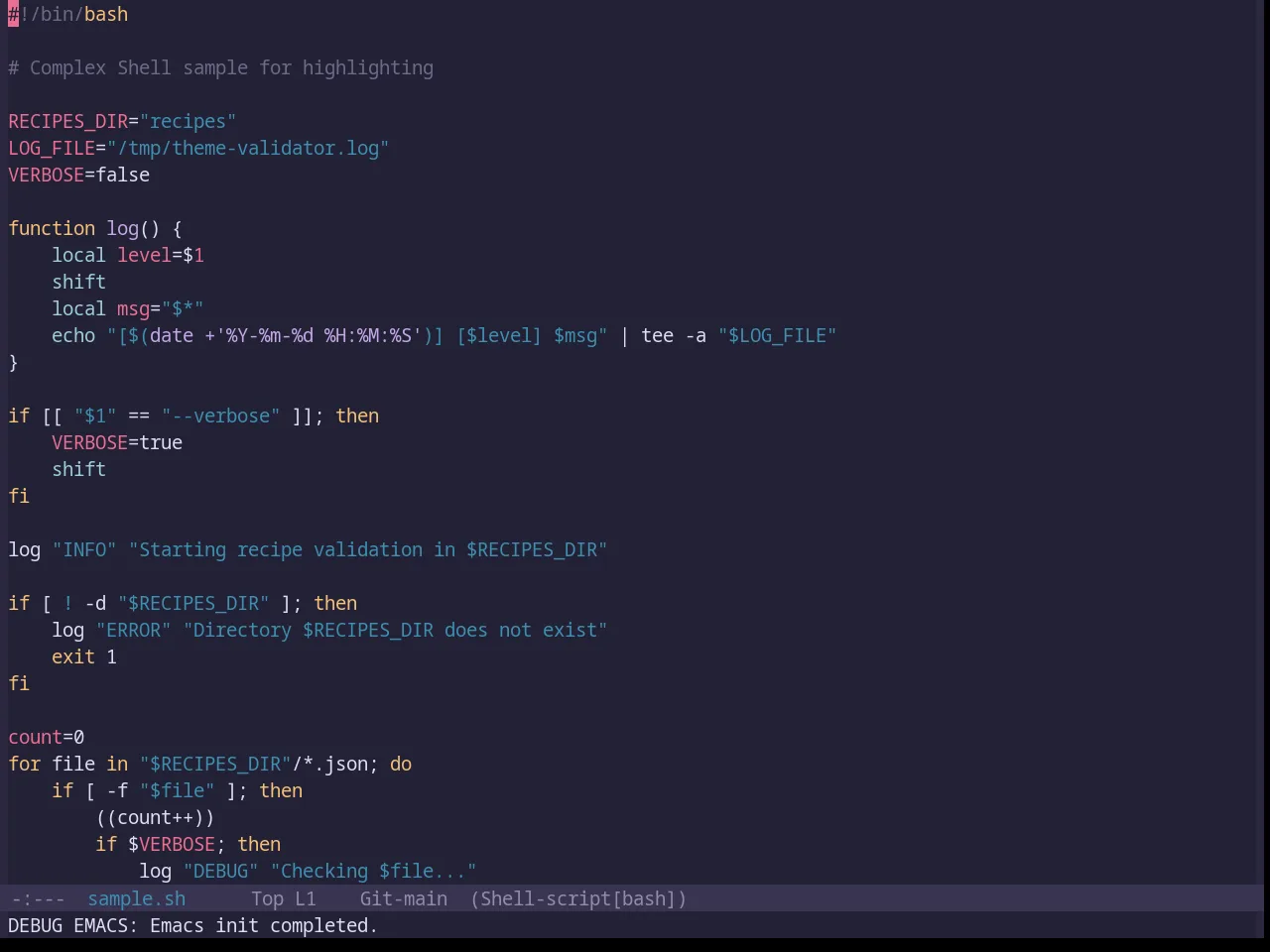Click the "INFO" string in log call
Screen dimensions: 1270x952
(x=84, y=549)
